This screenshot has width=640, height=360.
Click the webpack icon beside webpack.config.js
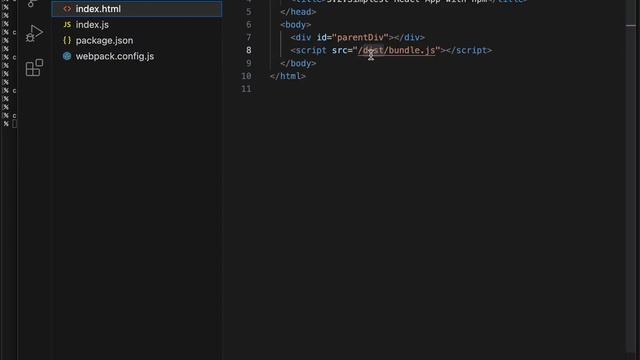[x=67, y=56]
